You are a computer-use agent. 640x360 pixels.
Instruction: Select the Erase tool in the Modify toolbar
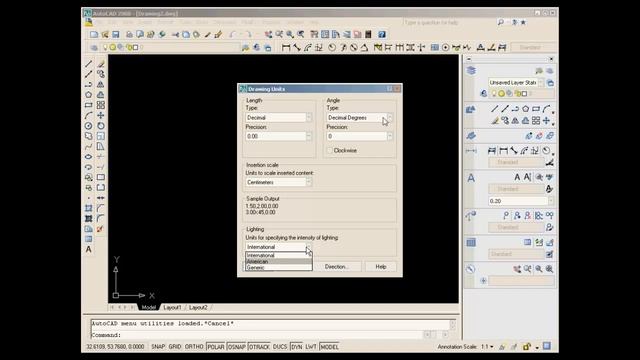tap(101, 64)
